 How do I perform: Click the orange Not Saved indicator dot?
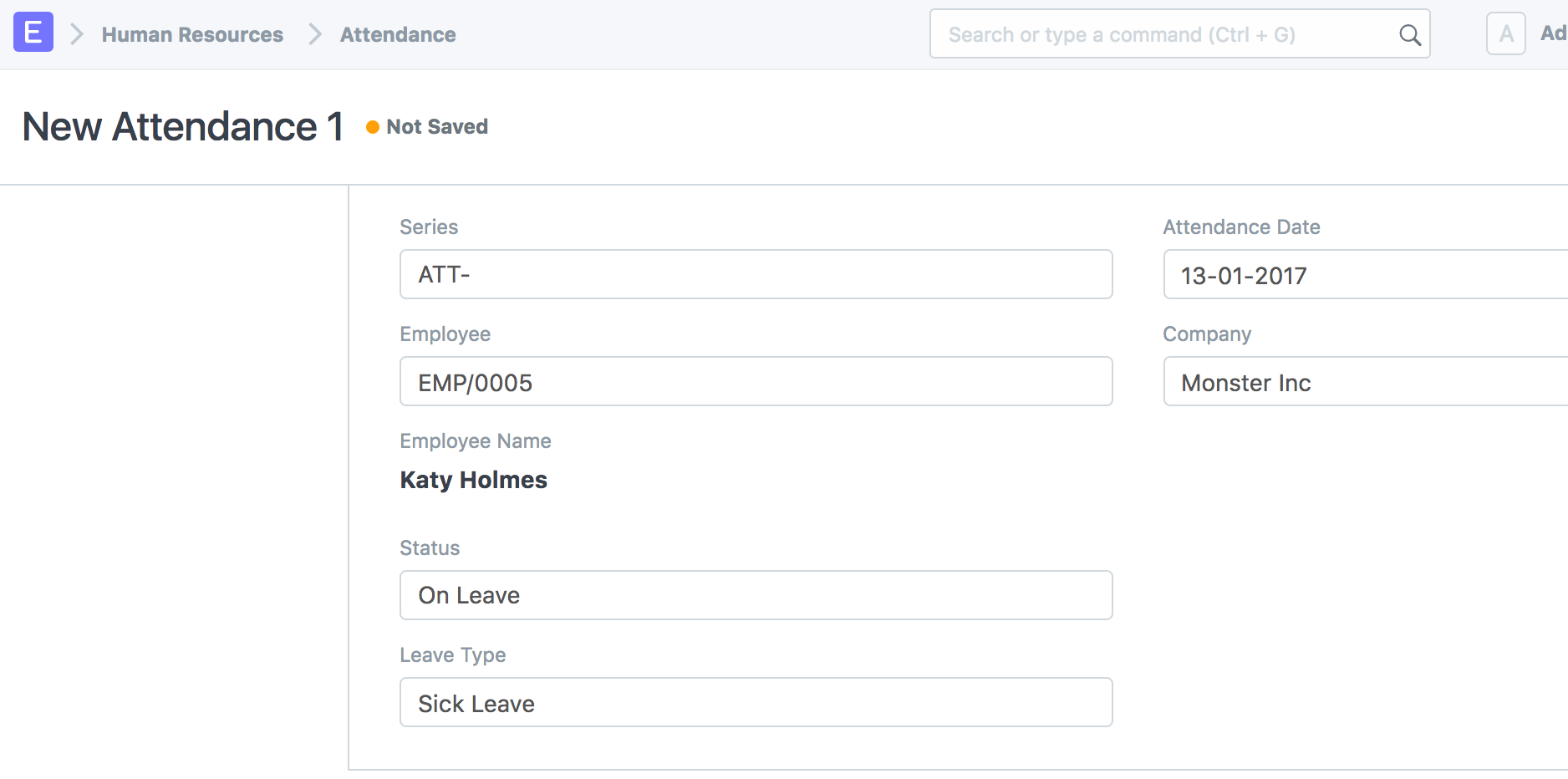tap(373, 127)
